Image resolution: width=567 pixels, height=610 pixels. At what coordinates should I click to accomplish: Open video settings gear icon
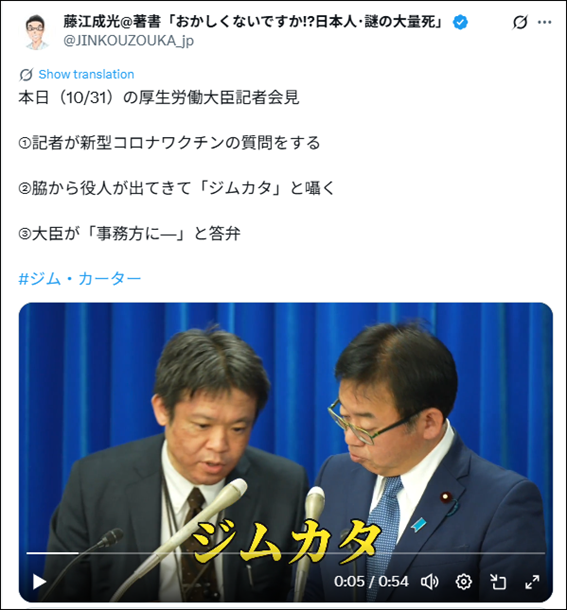[463, 582]
